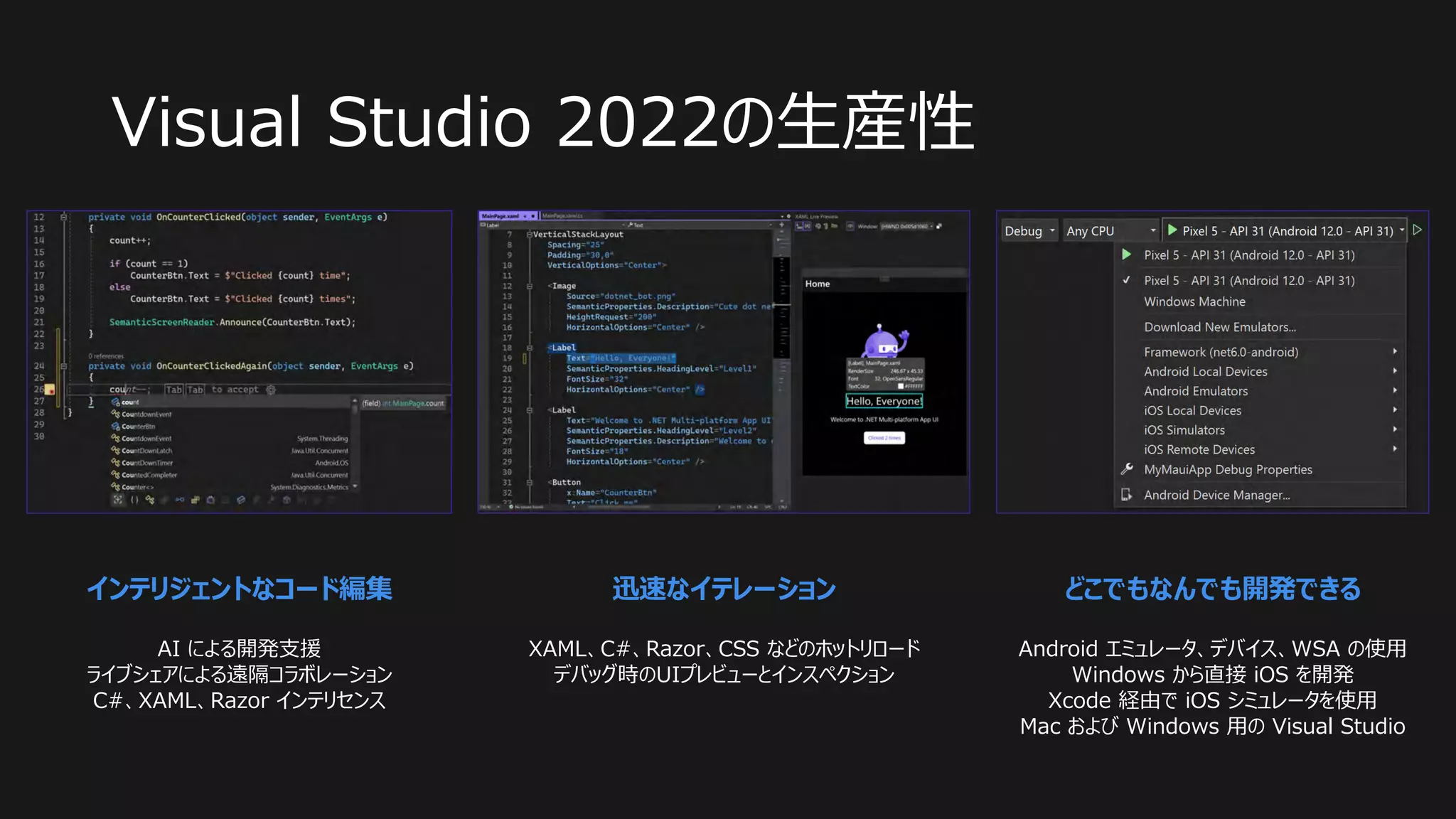Click the hollow Start Without Debugging icon
Viewport: 1456px width, 819px height.
tap(1417, 230)
